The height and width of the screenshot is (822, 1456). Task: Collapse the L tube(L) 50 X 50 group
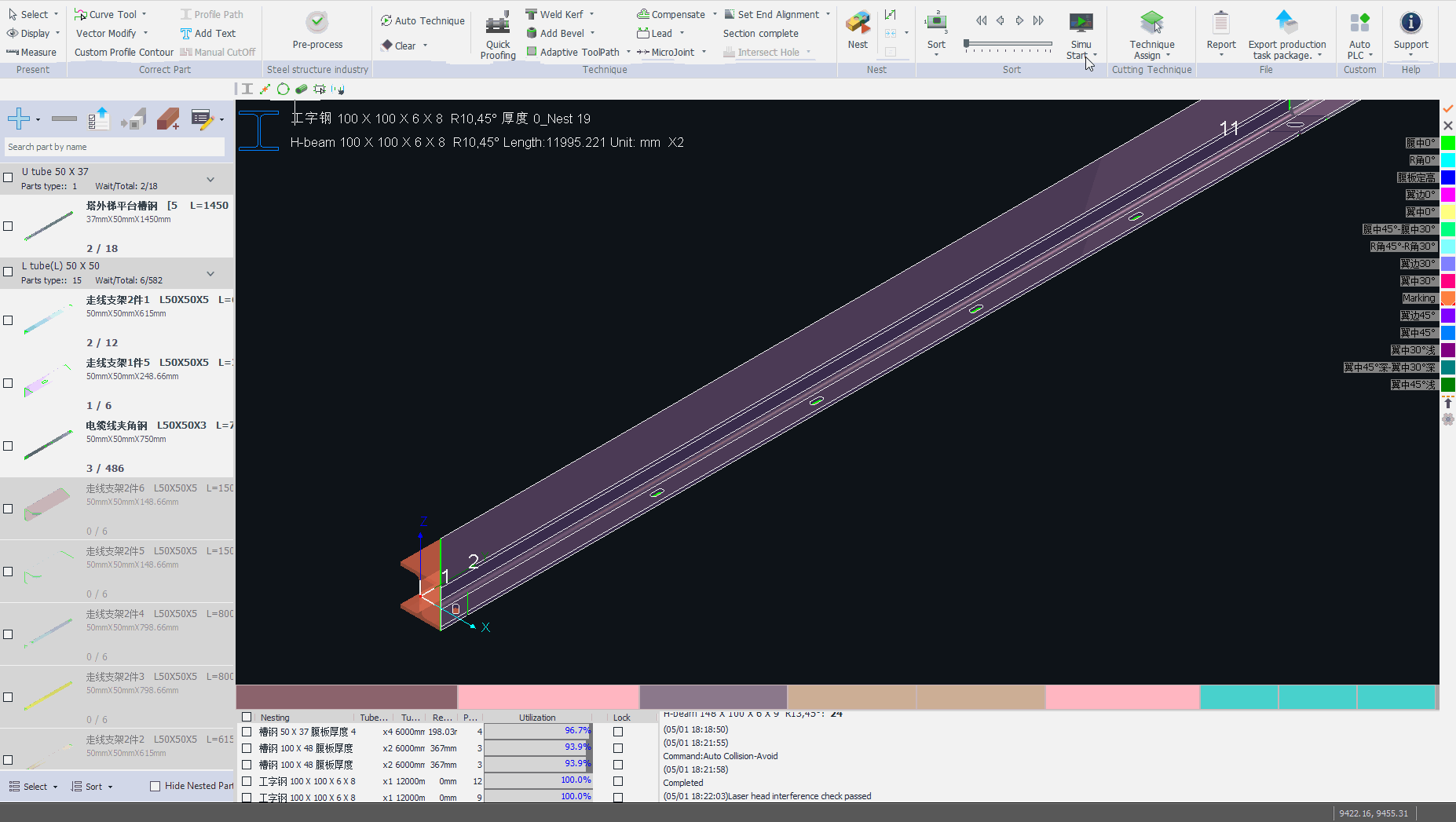click(210, 273)
